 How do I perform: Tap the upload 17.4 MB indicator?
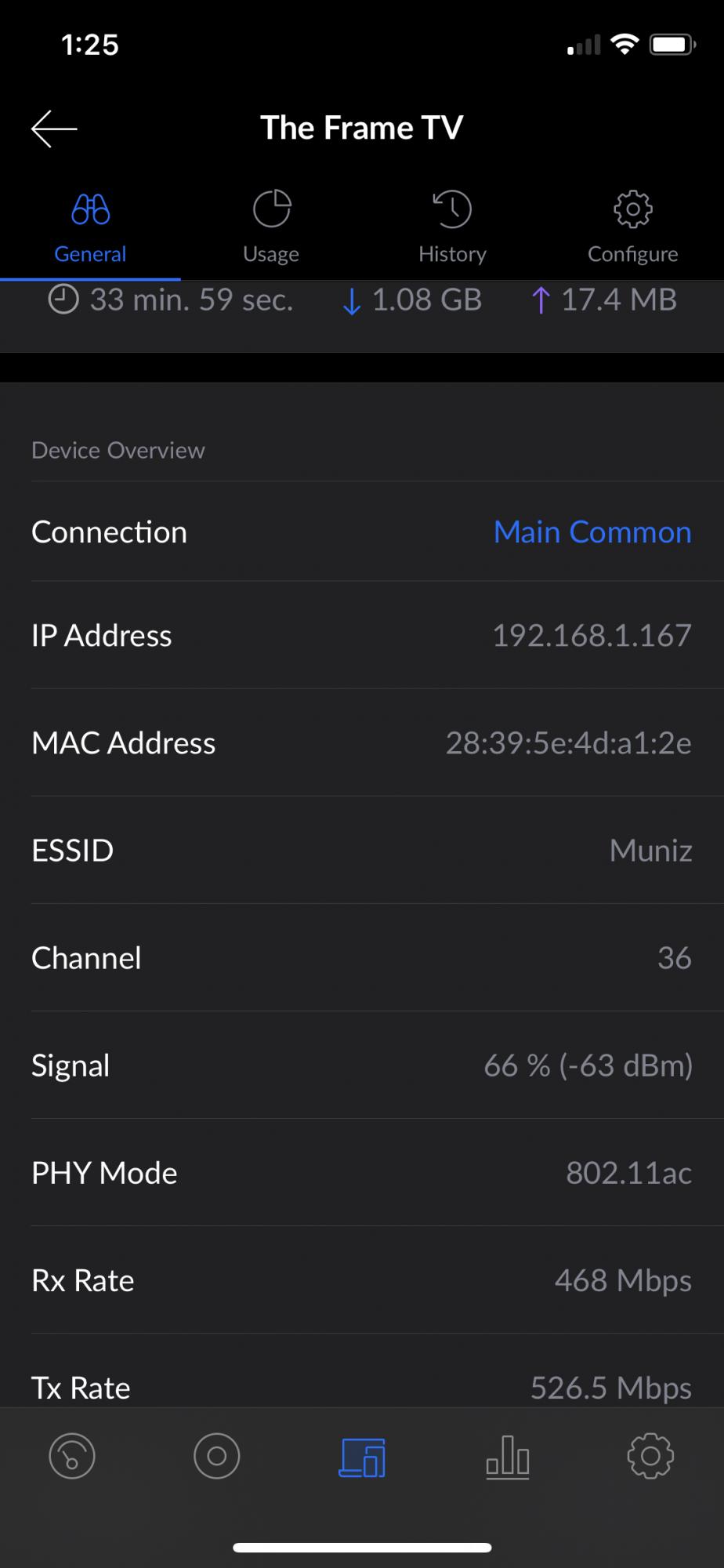(604, 300)
